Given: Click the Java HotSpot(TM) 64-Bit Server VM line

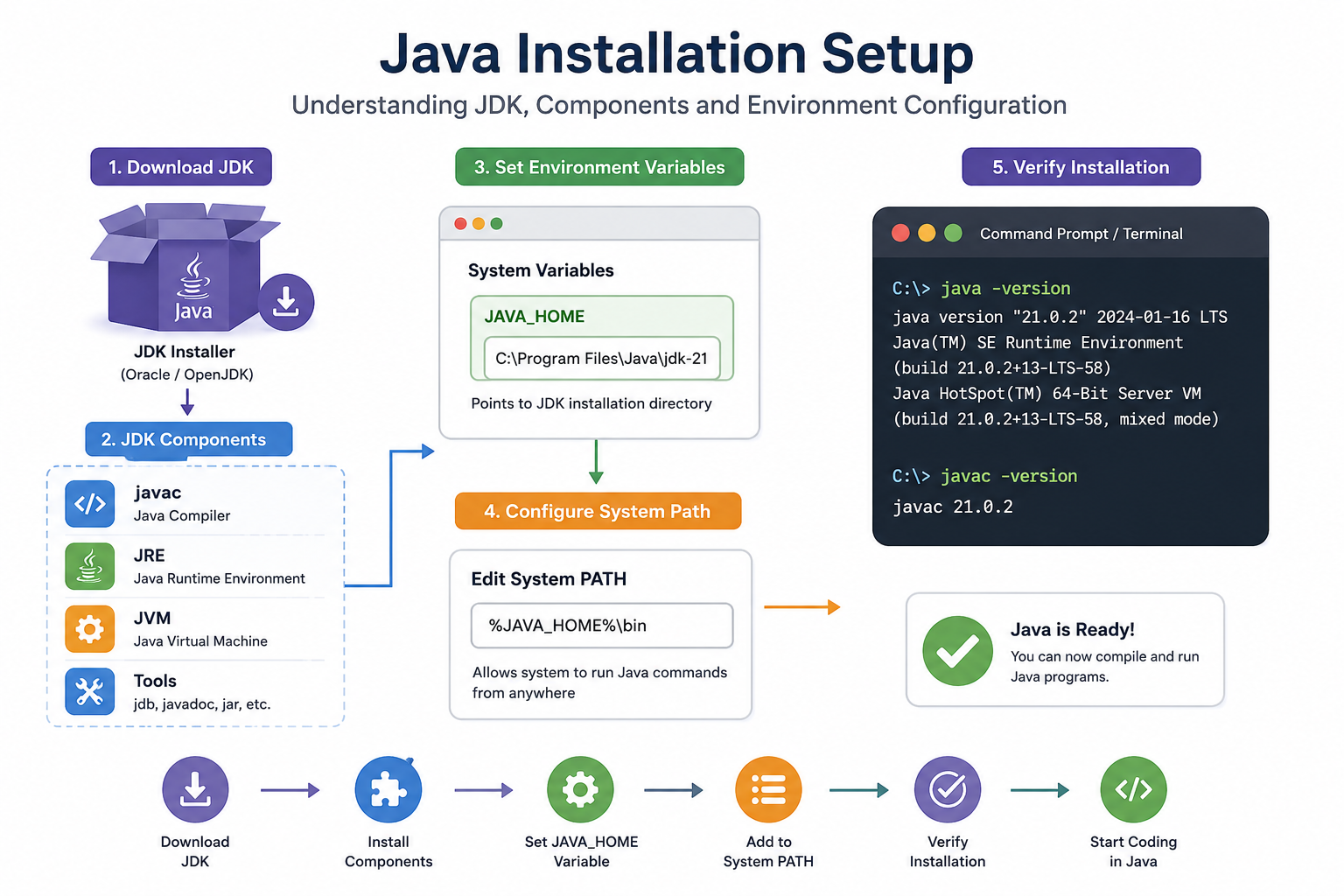Looking at the screenshot, I should [1046, 394].
